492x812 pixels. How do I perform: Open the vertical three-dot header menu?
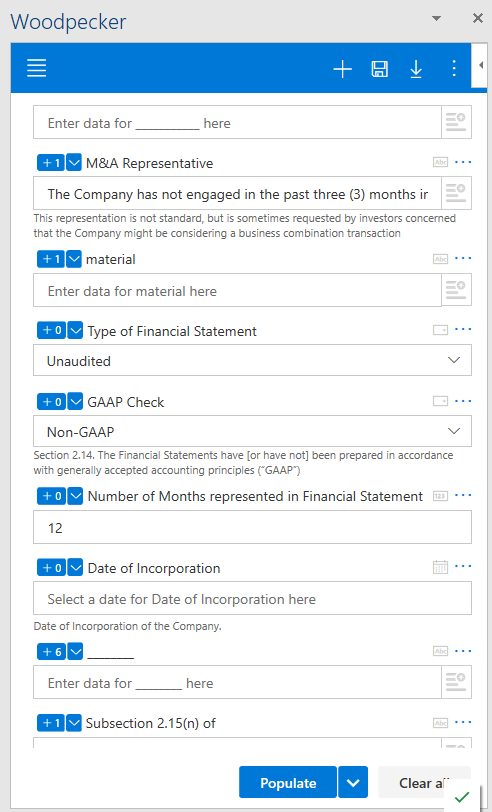454,68
